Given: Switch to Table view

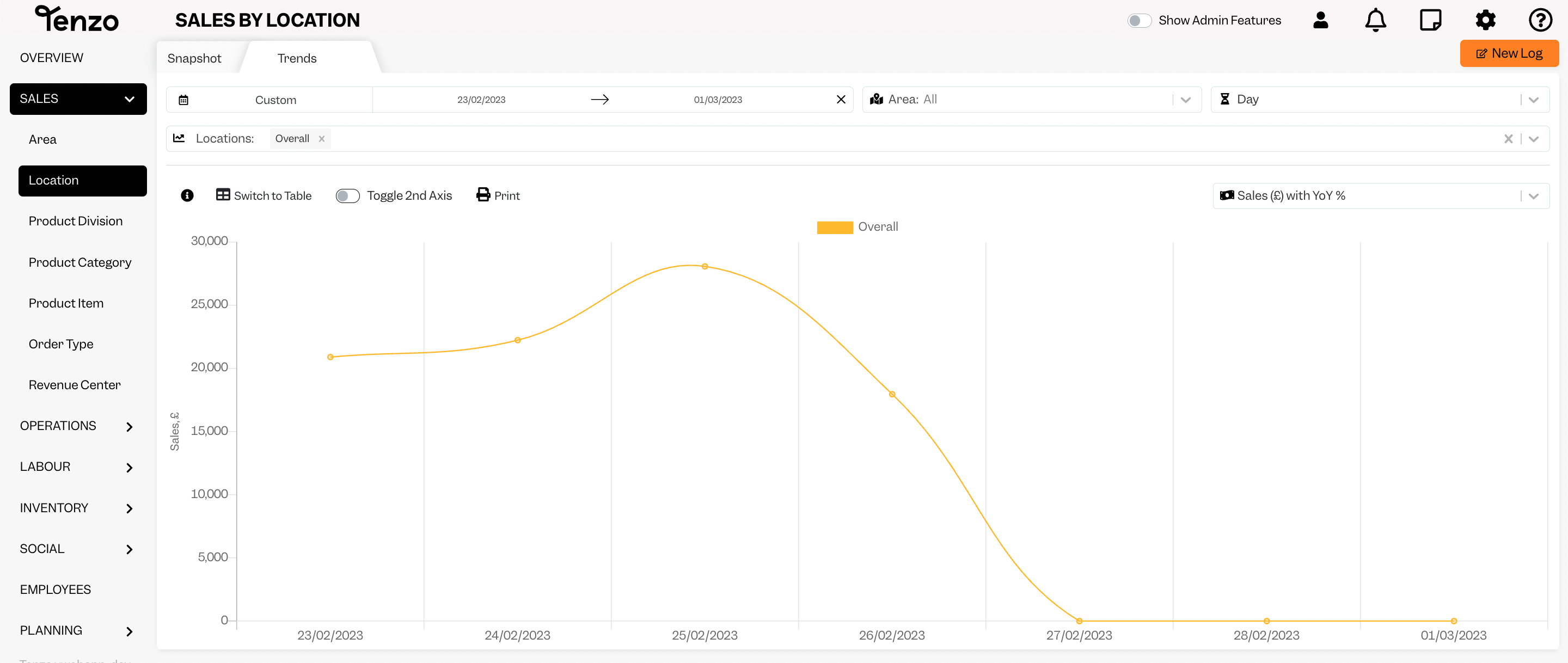Looking at the screenshot, I should pos(264,195).
